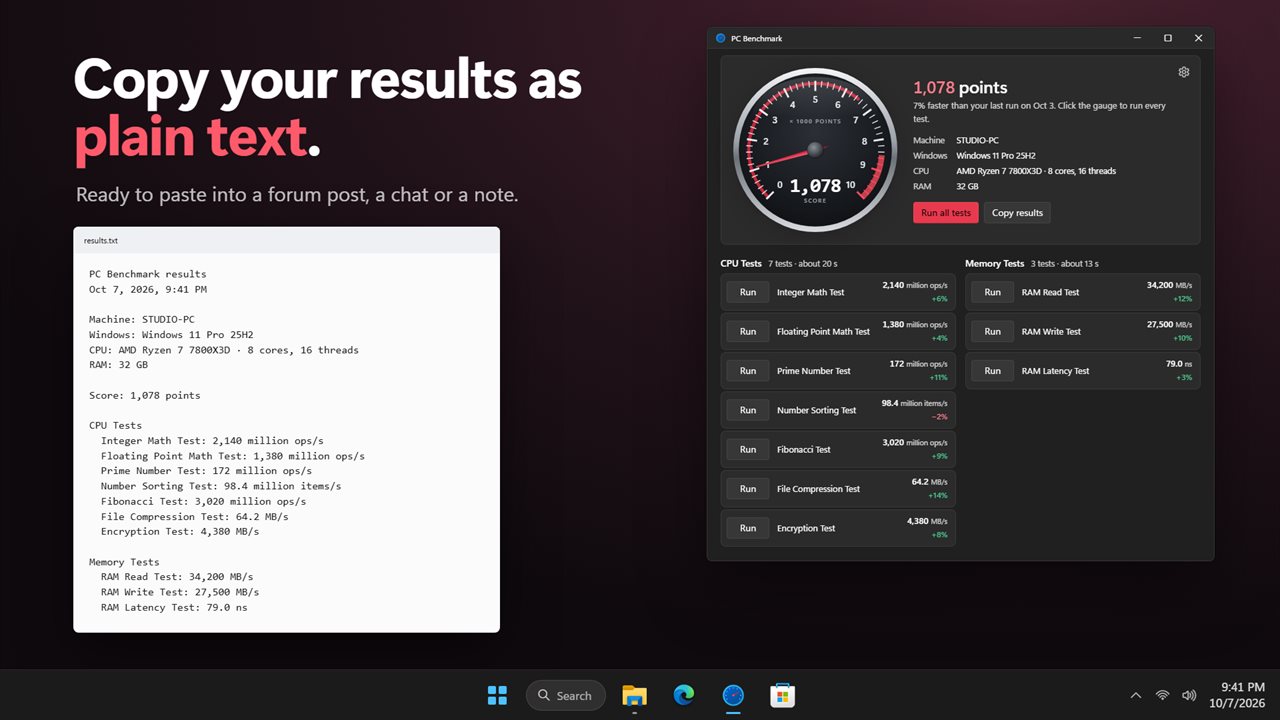Run the RAM Write Test
This screenshot has width=1280, height=720.
992,331
